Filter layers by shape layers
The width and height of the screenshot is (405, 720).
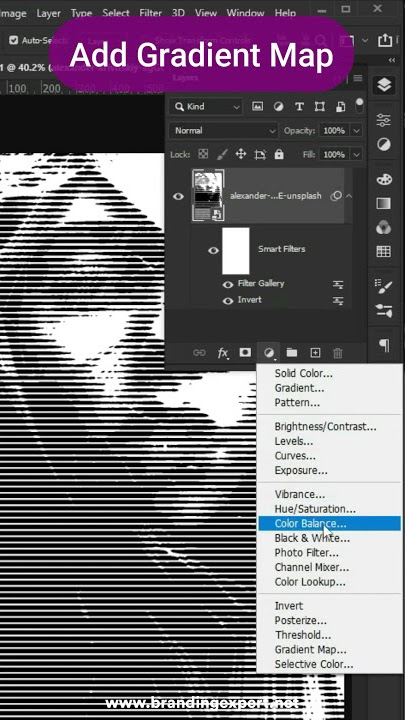click(320, 107)
